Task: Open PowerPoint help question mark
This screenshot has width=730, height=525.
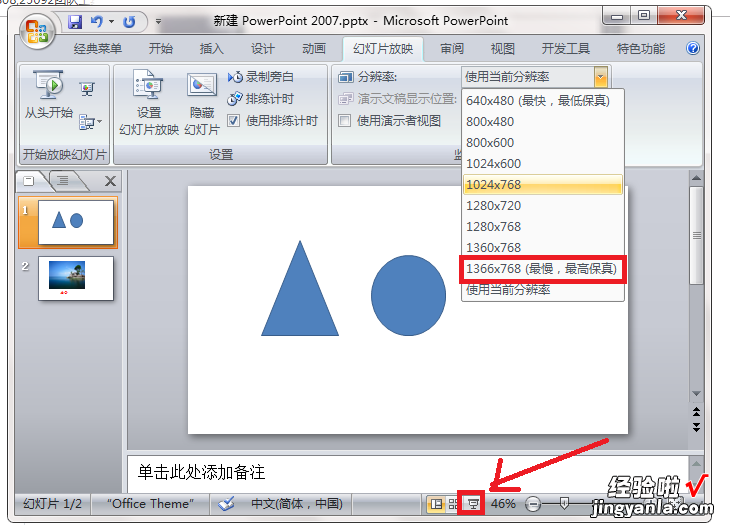Action: pyautogui.click(x=693, y=48)
